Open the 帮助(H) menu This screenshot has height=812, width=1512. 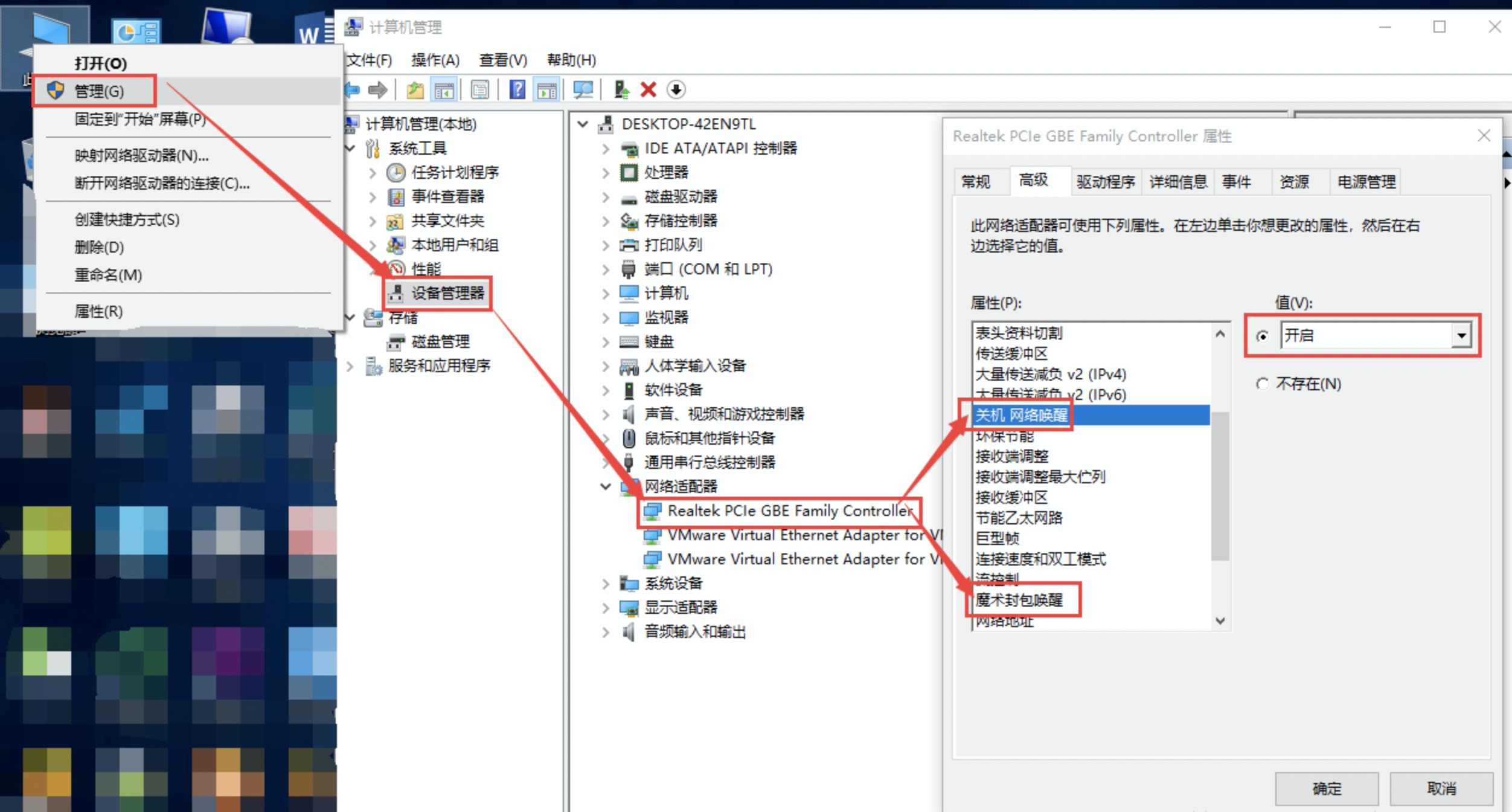coord(571,60)
